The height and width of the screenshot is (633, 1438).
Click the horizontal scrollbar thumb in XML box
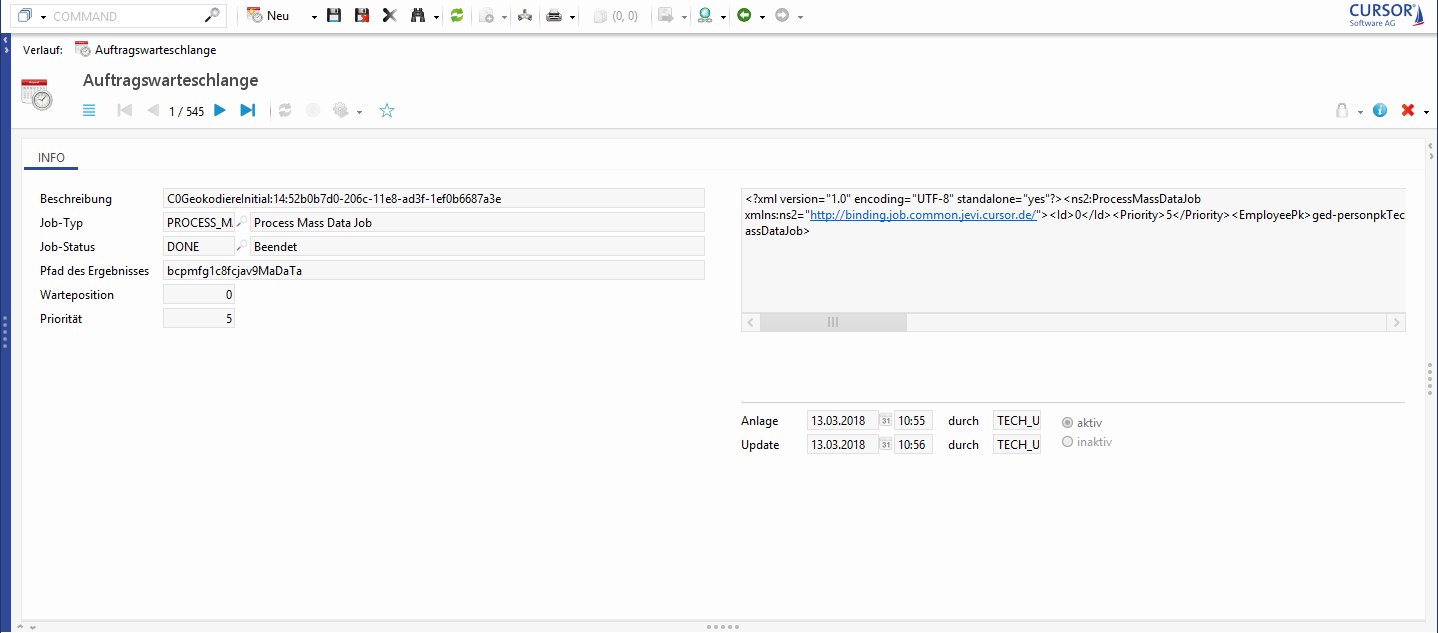(833, 322)
